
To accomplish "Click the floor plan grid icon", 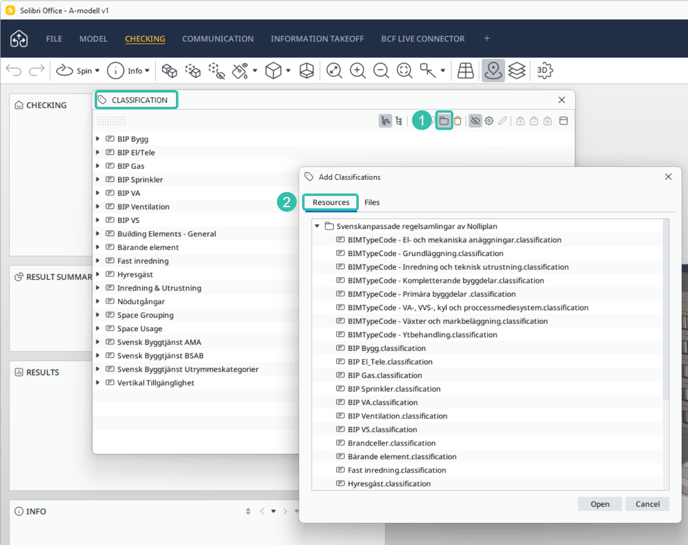I will click(x=466, y=70).
